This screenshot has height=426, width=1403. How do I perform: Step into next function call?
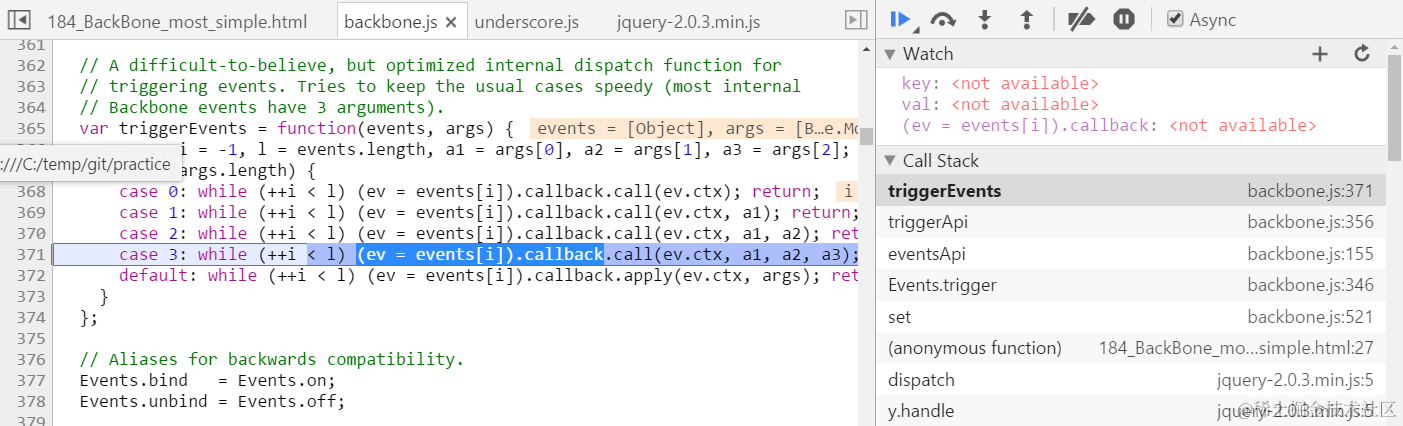click(985, 19)
